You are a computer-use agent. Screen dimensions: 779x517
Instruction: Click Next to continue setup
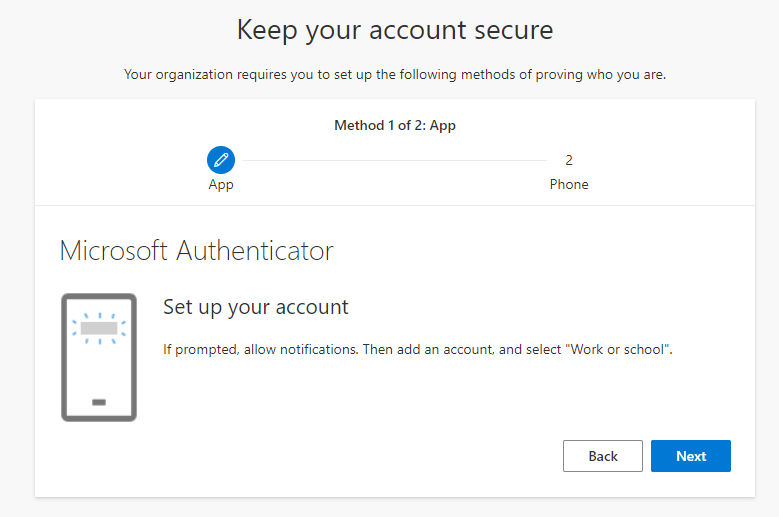[691, 456]
